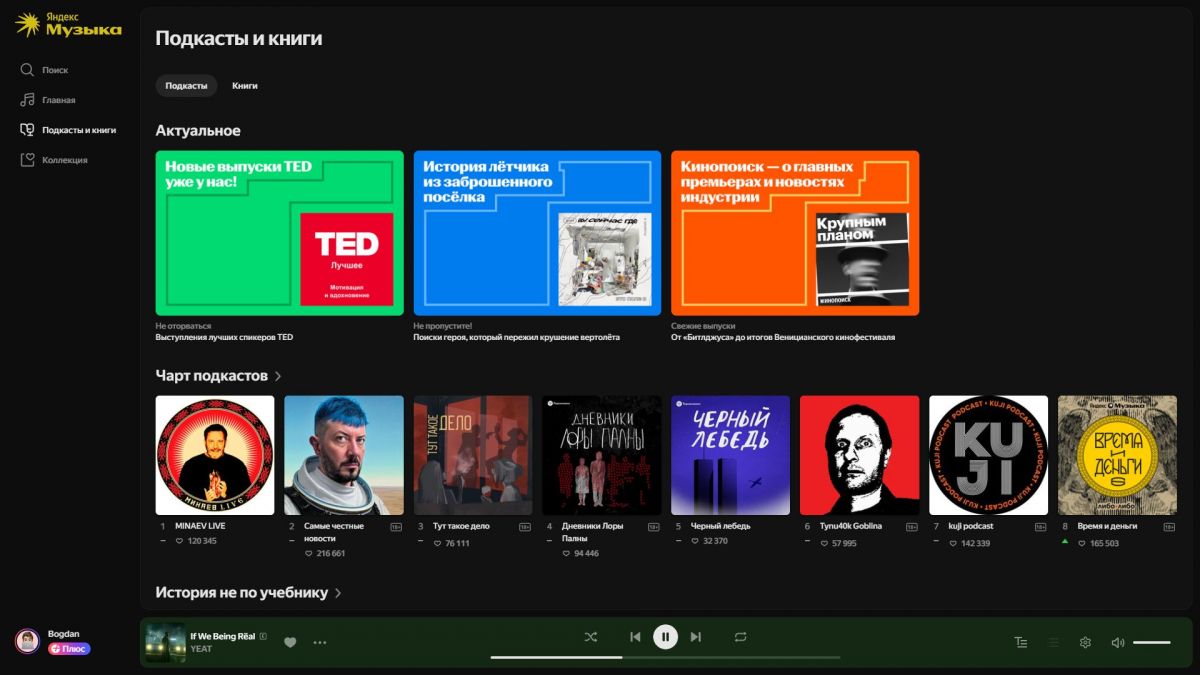The image size is (1200, 675).
Task: Click the Дневники Лоры Палны title
Action: click(x=592, y=532)
